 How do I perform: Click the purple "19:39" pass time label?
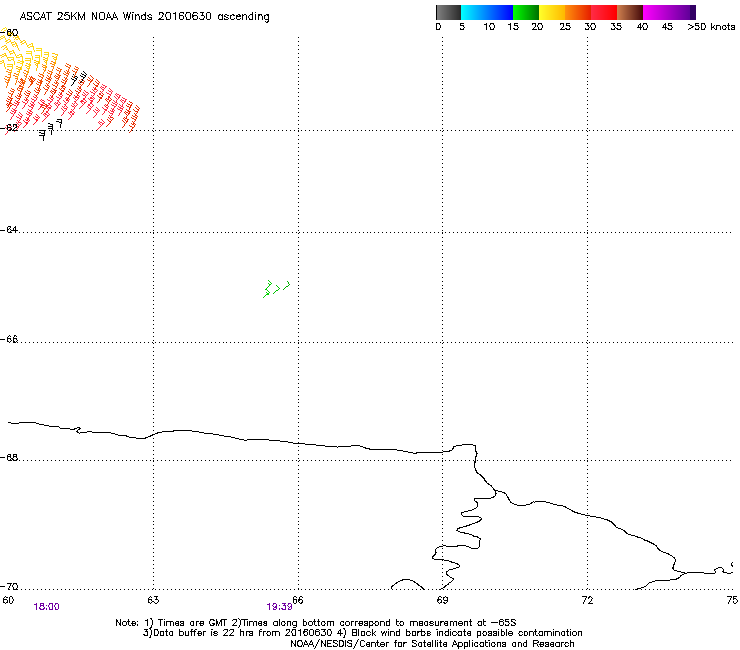coord(279,607)
